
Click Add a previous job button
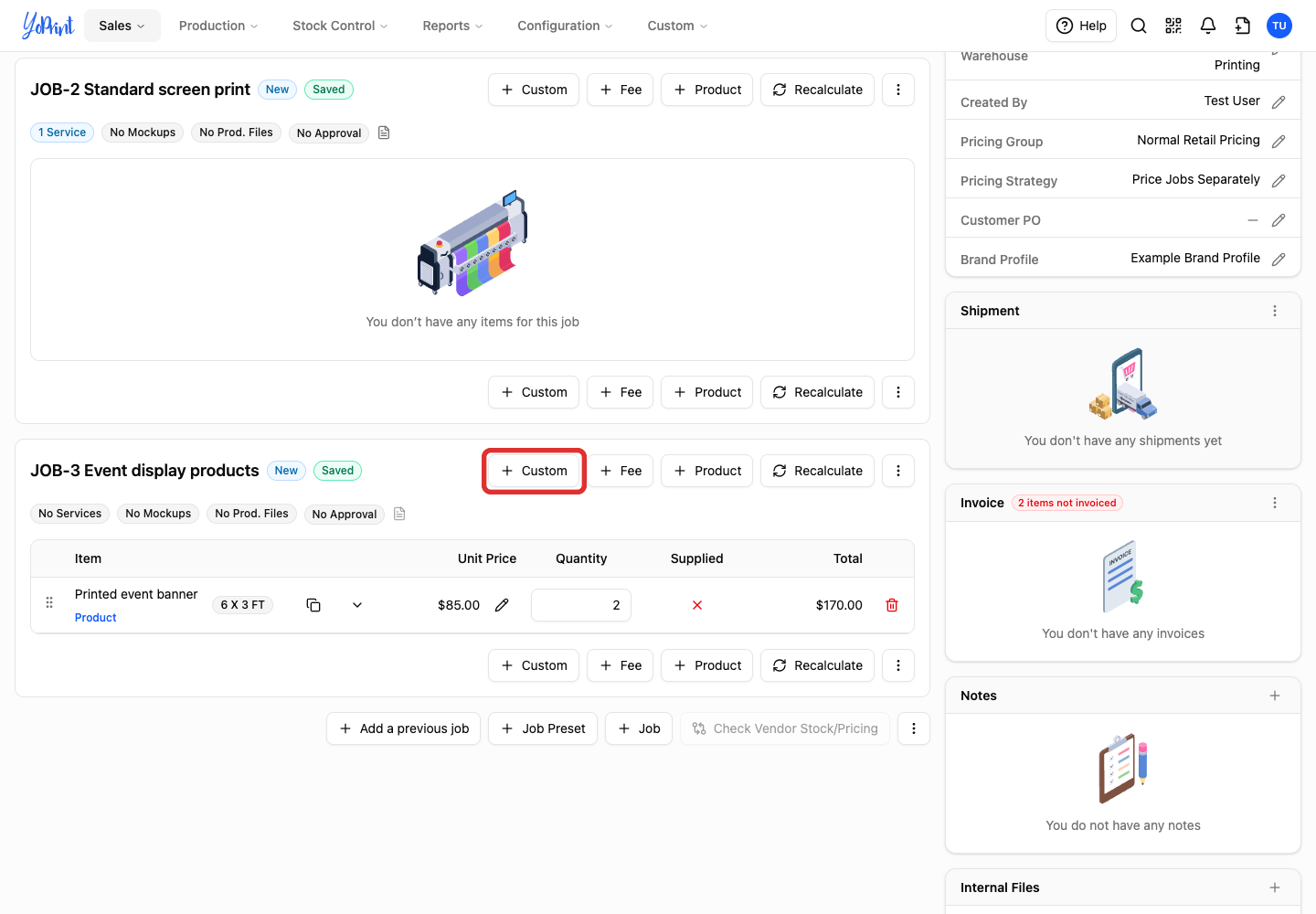[x=403, y=728]
